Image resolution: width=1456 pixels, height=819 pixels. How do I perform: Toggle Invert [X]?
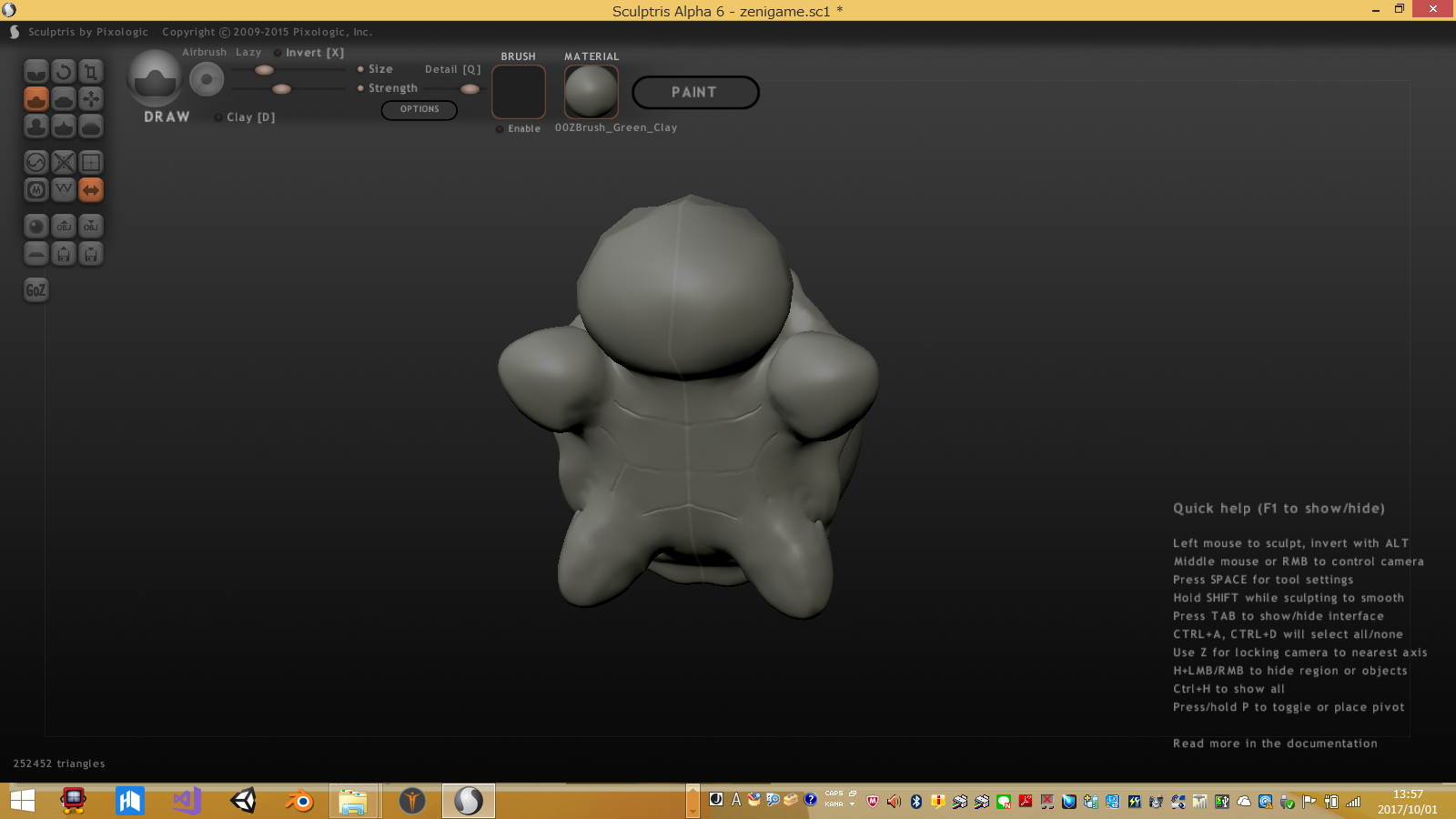pyautogui.click(x=309, y=53)
